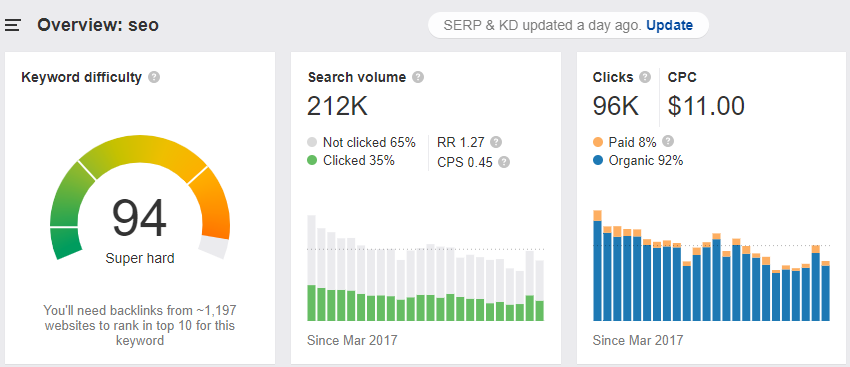Screen dimensions: 850x367
Task: Click the Super hard label
Action: pos(140,258)
